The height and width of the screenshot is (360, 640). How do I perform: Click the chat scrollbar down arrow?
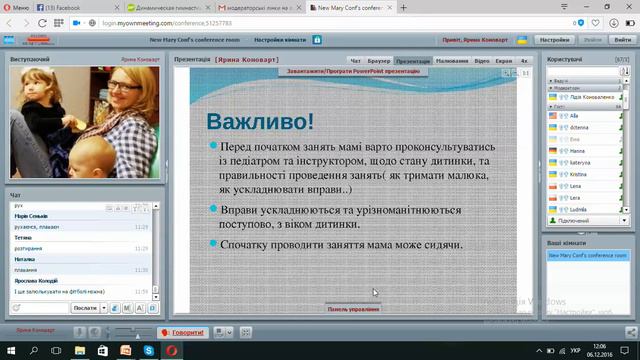point(156,297)
